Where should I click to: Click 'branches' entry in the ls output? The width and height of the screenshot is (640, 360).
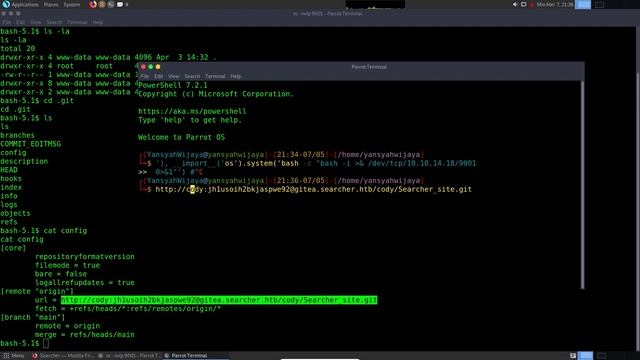(18, 135)
